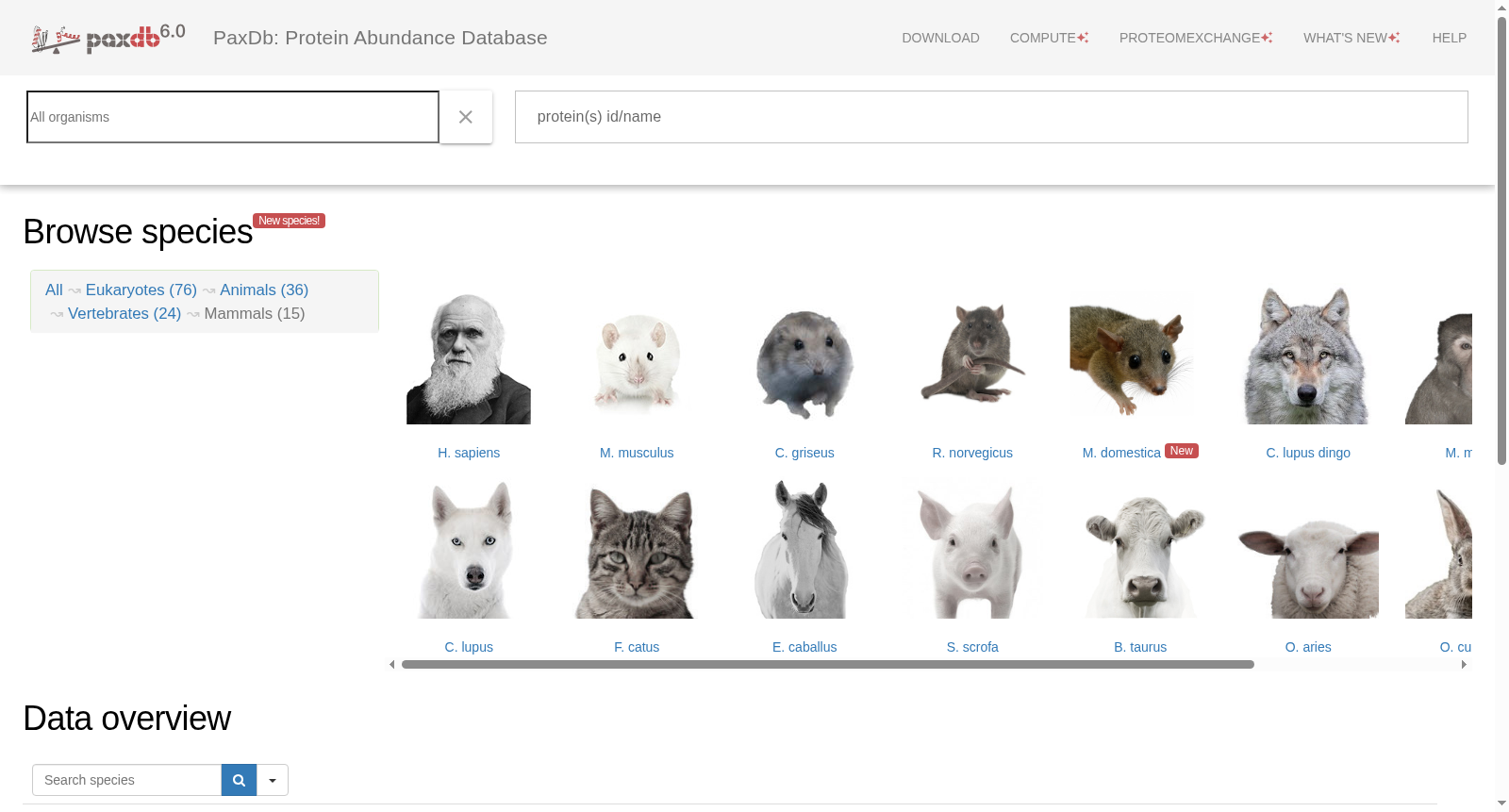Click the tabby cat image
The height and width of the screenshot is (812, 1509).
637,553
